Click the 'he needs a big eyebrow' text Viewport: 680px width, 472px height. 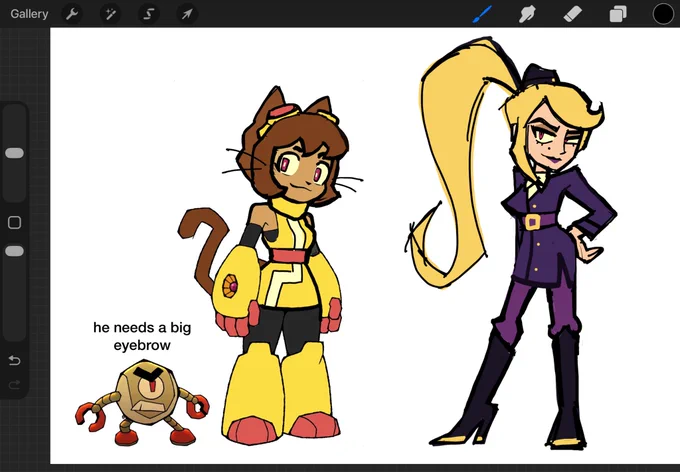tap(142, 336)
